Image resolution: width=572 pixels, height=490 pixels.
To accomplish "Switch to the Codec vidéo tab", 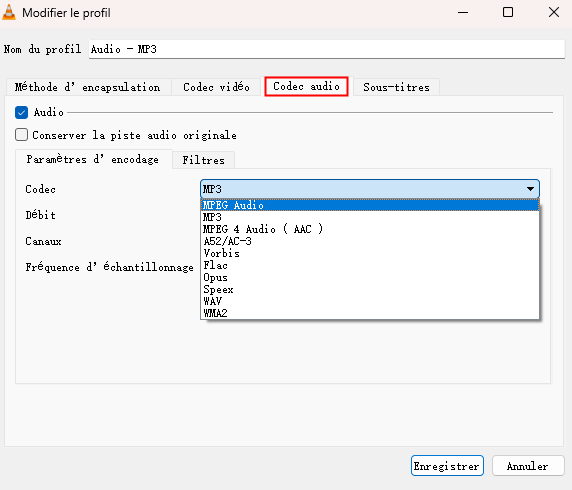I will coord(217,87).
